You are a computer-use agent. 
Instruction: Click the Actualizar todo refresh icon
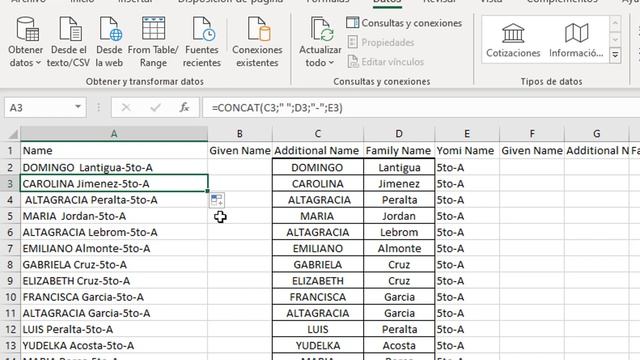click(x=321, y=29)
